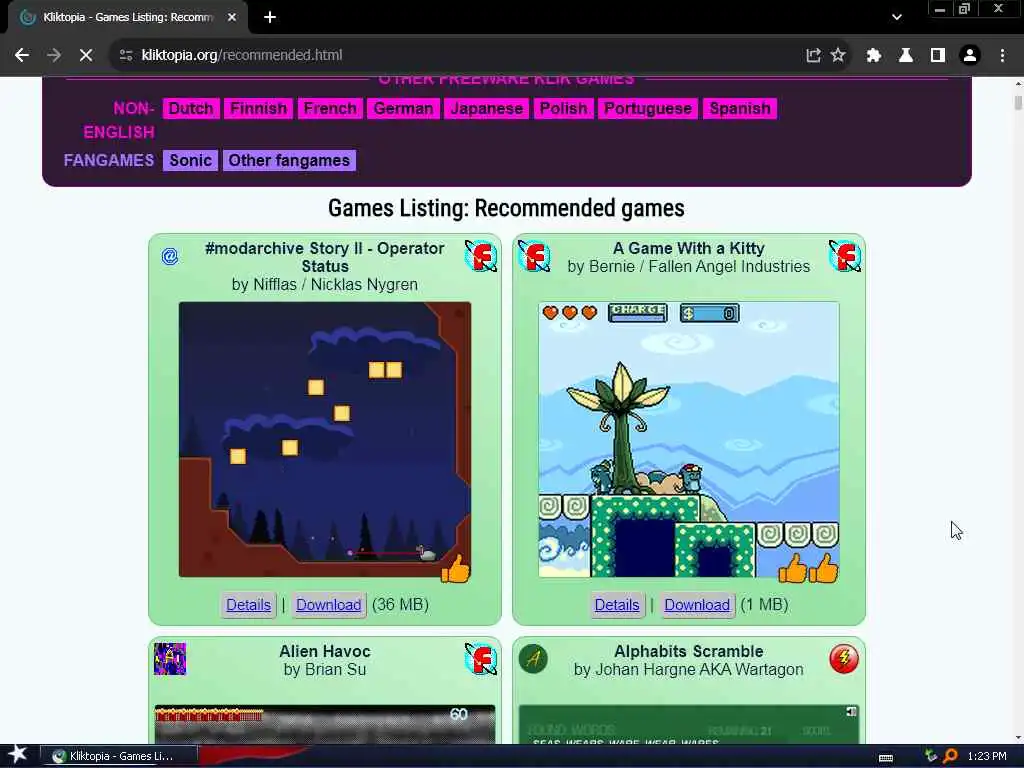Toggle the browser side panel
The height and width of the screenshot is (768, 1024).
tap(938, 56)
